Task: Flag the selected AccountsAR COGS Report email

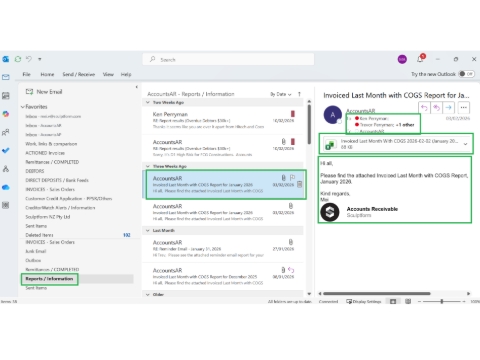Action: [292, 178]
